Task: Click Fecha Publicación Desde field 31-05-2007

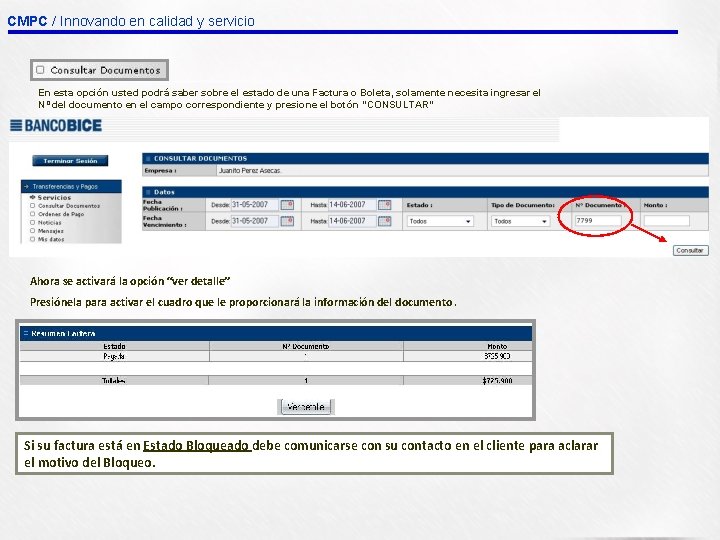Action: (x=255, y=205)
